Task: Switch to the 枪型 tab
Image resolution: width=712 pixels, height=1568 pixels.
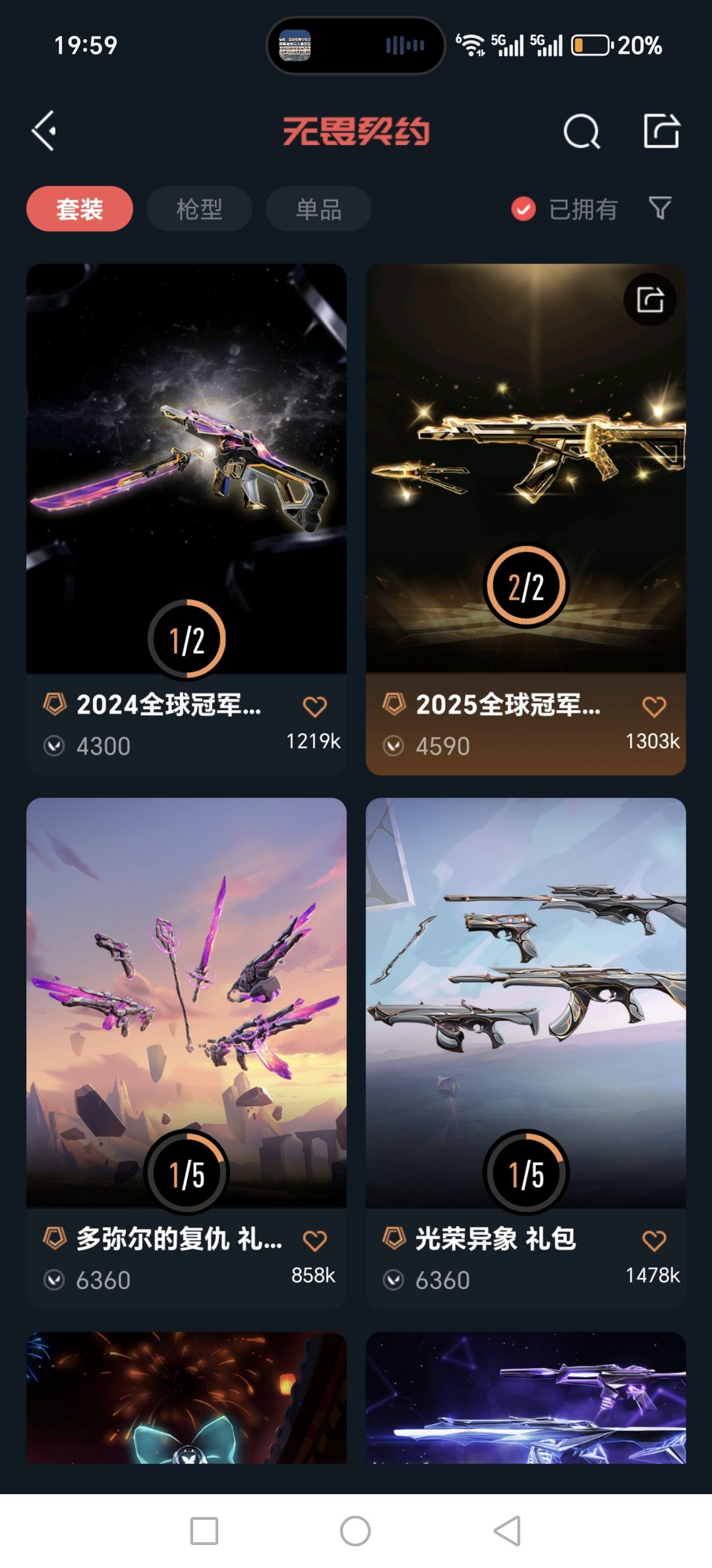Action: [199, 209]
